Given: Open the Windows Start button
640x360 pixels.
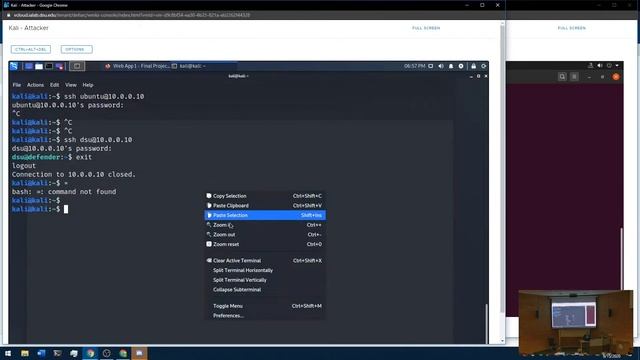Looking at the screenshot, I should (x=8, y=353).
